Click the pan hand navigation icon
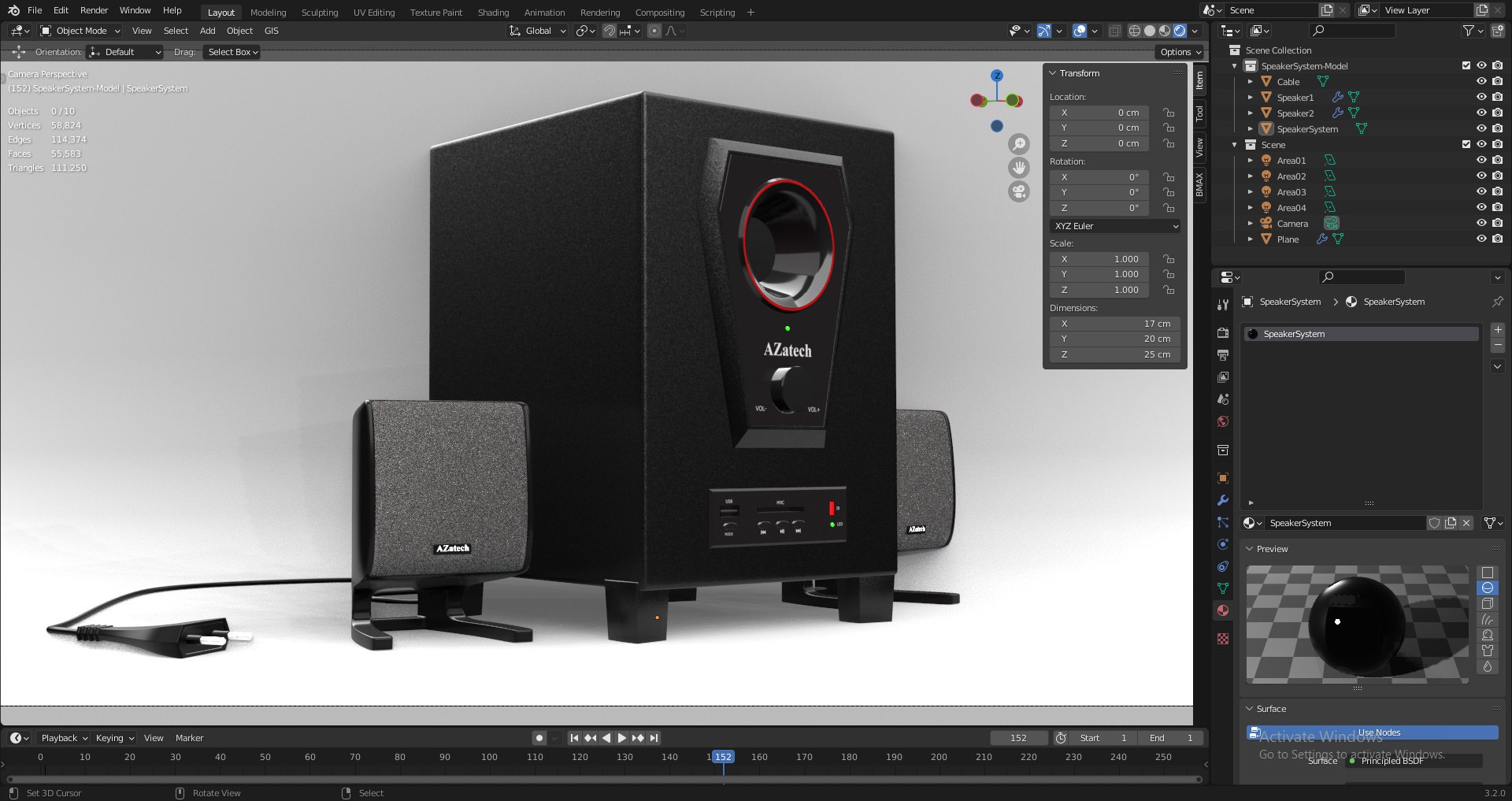 [1019, 168]
